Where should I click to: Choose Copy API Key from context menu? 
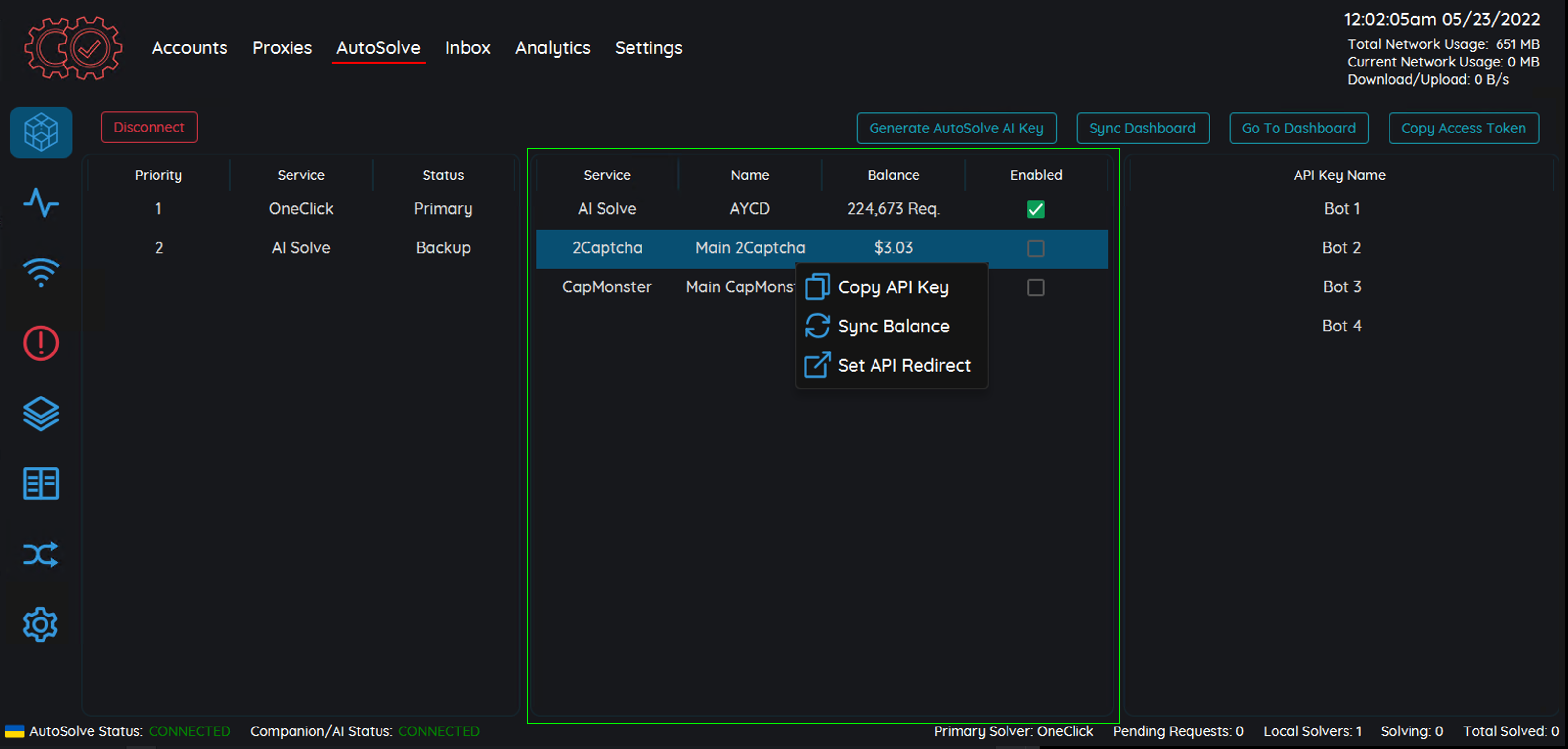point(892,287)
